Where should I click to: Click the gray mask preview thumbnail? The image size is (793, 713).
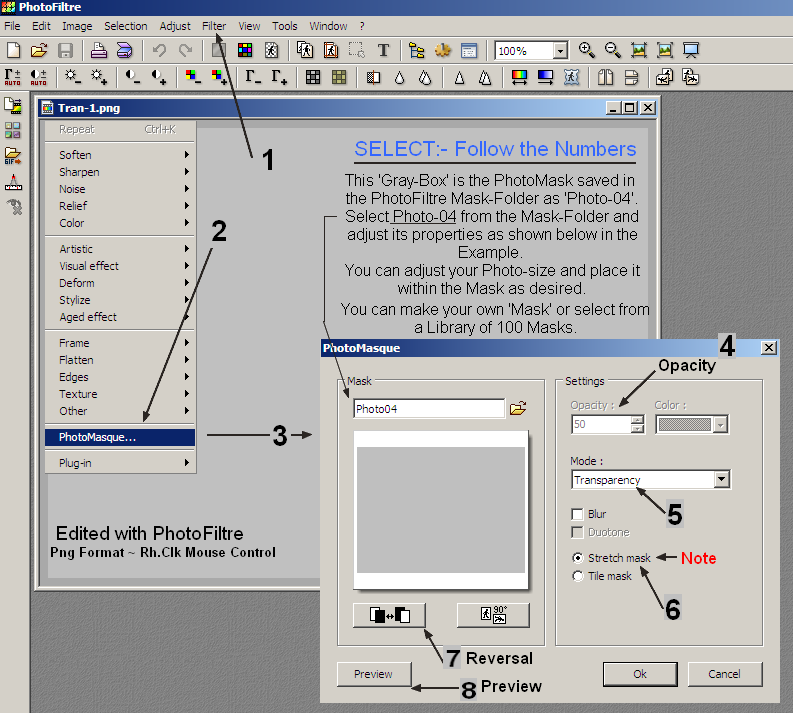[x=440, y=510]
